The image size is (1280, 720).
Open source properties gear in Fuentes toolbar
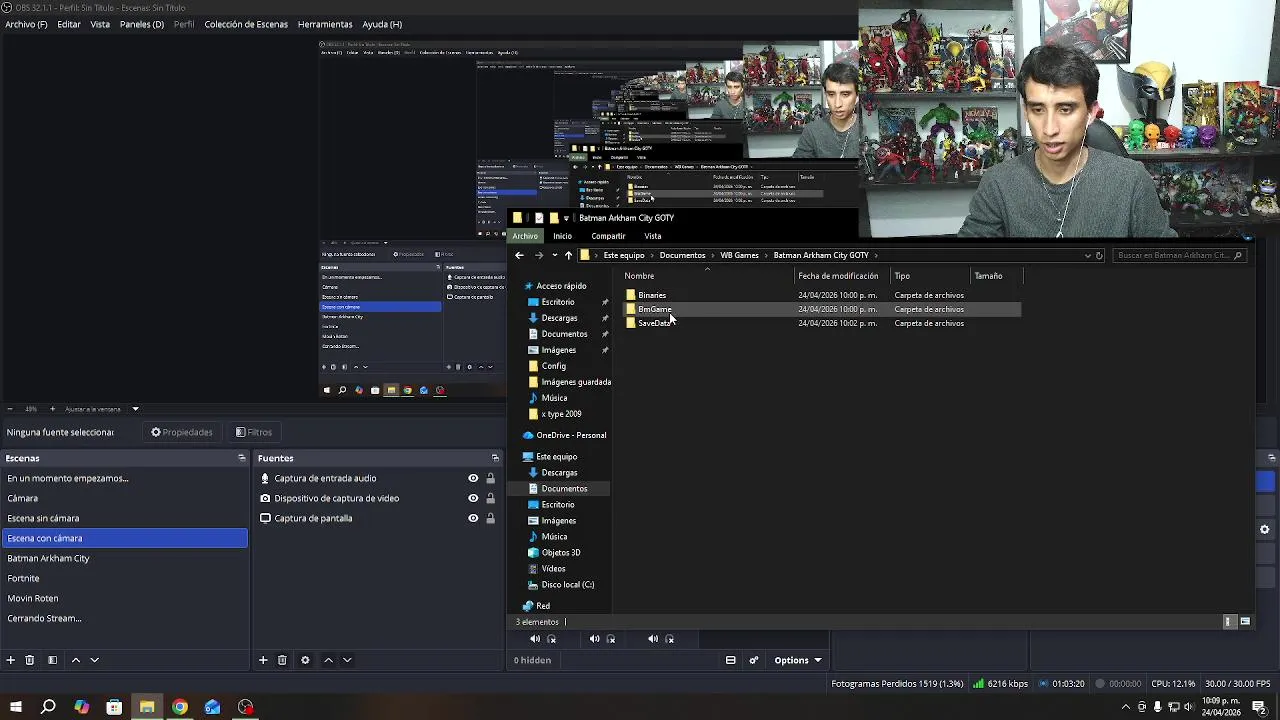tap(305, 660)
